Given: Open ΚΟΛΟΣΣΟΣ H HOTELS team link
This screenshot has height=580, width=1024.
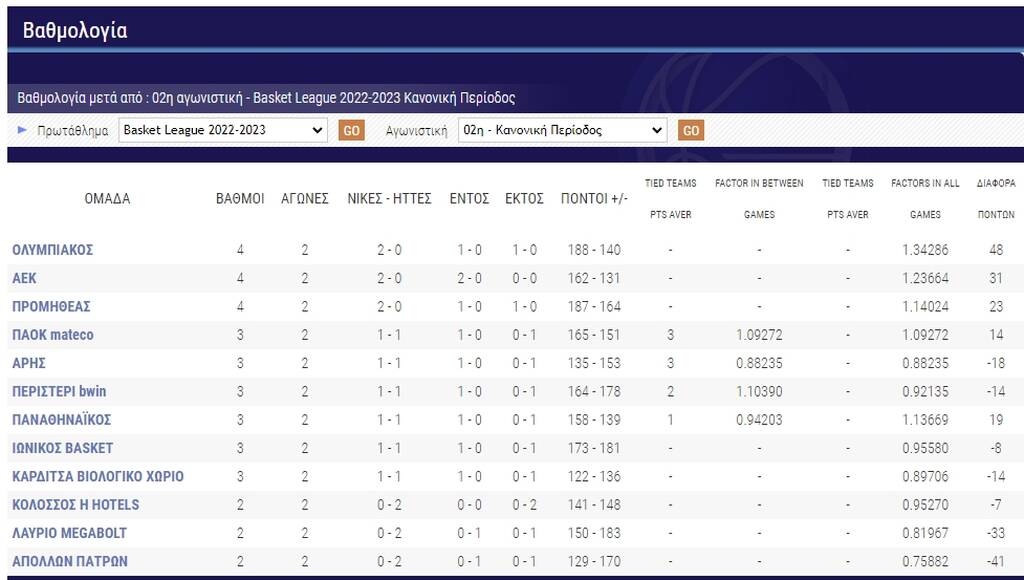Looking at the screenshot, I should 76,505.
